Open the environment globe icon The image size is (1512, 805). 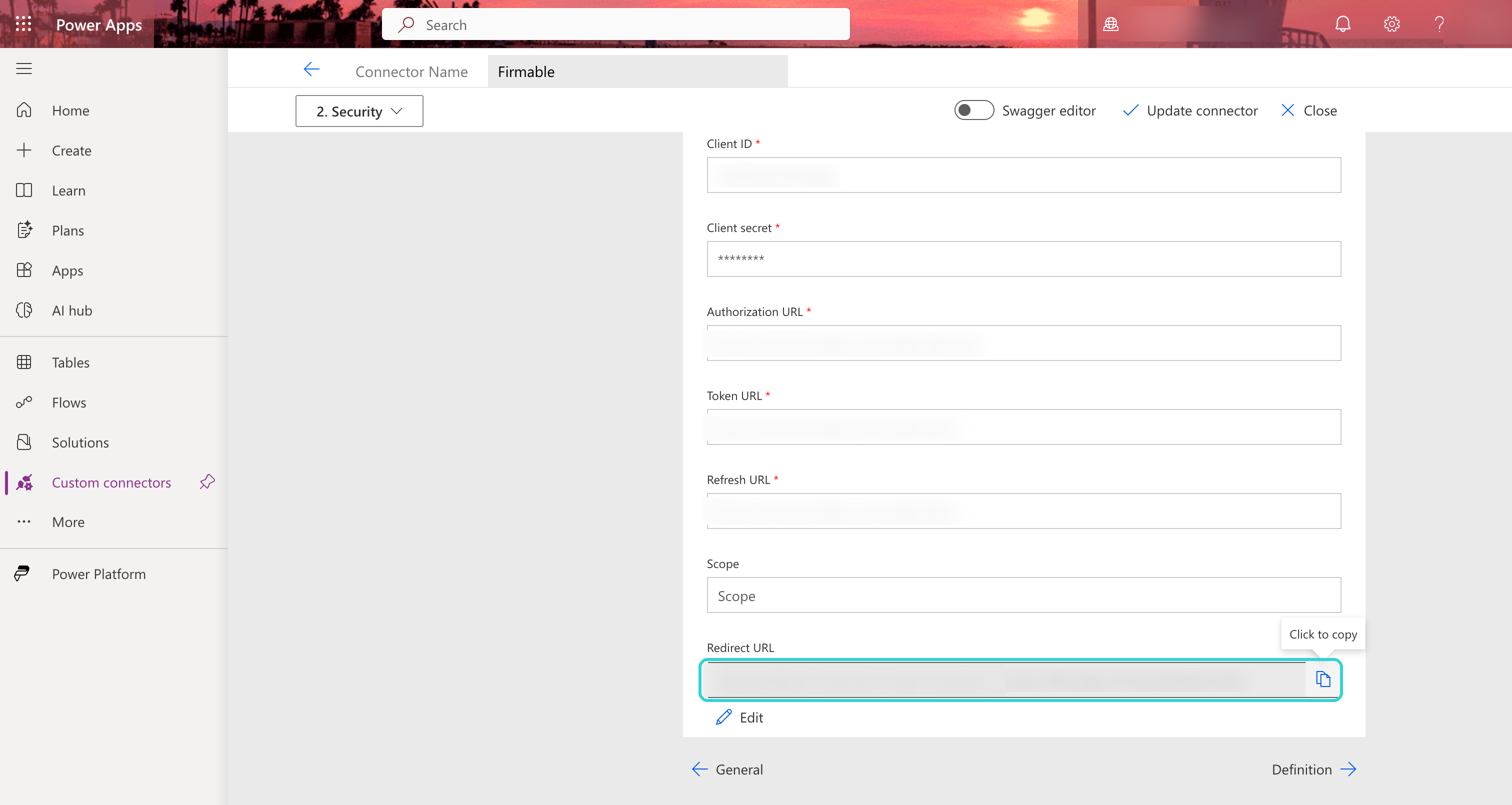1110,24
